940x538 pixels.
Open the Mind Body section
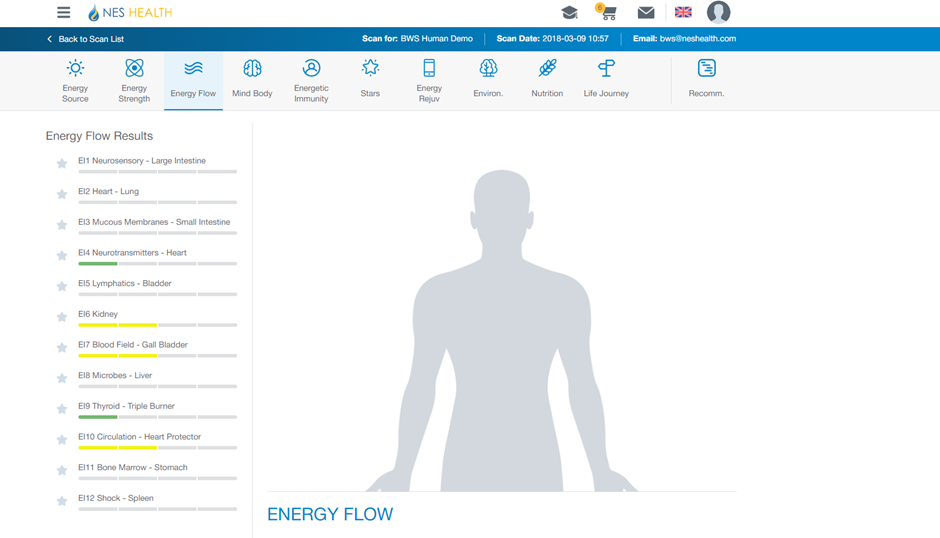coord(252,80)
